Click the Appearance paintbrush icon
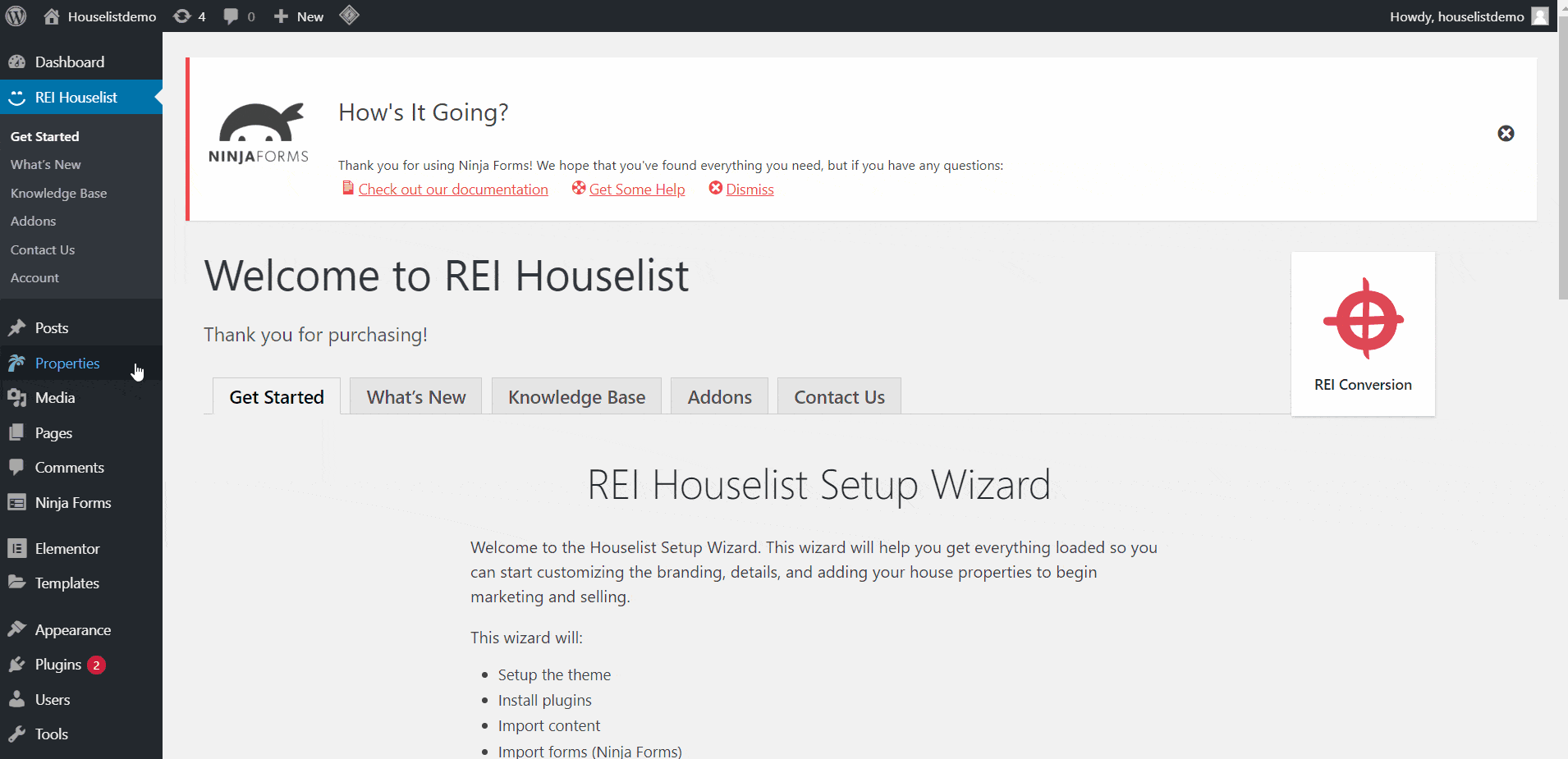The height and width of the screenshot is (759, 1568). (16, 629)
